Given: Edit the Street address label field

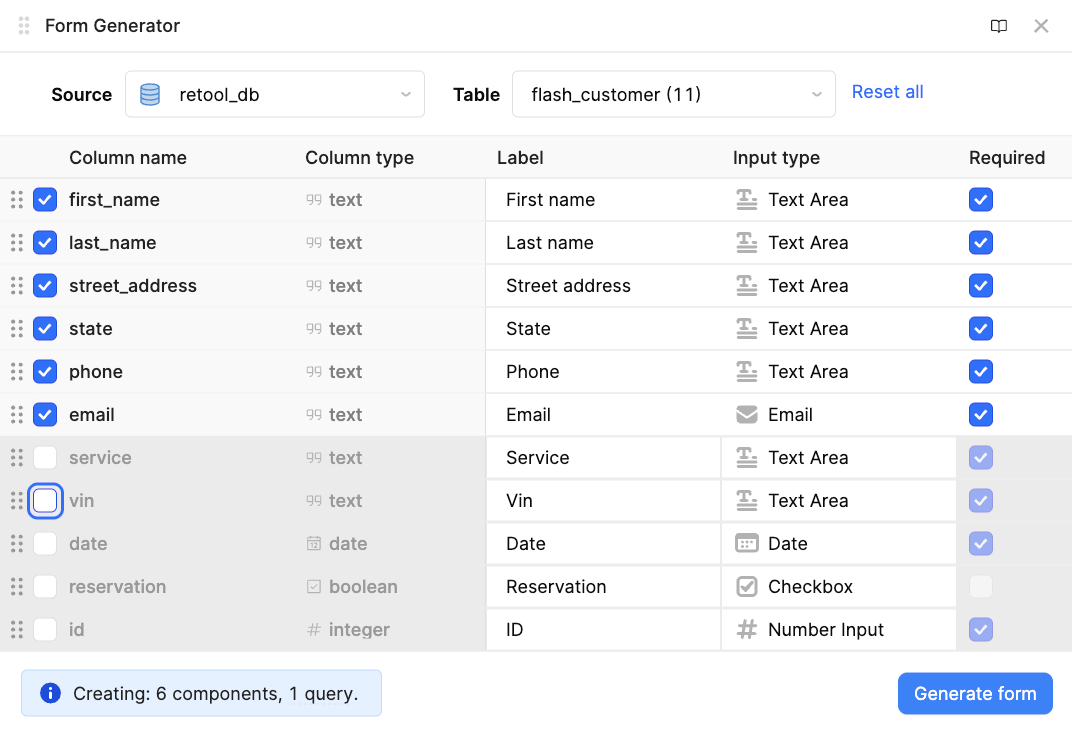Looking at the screenshot, I should point(603,286).
